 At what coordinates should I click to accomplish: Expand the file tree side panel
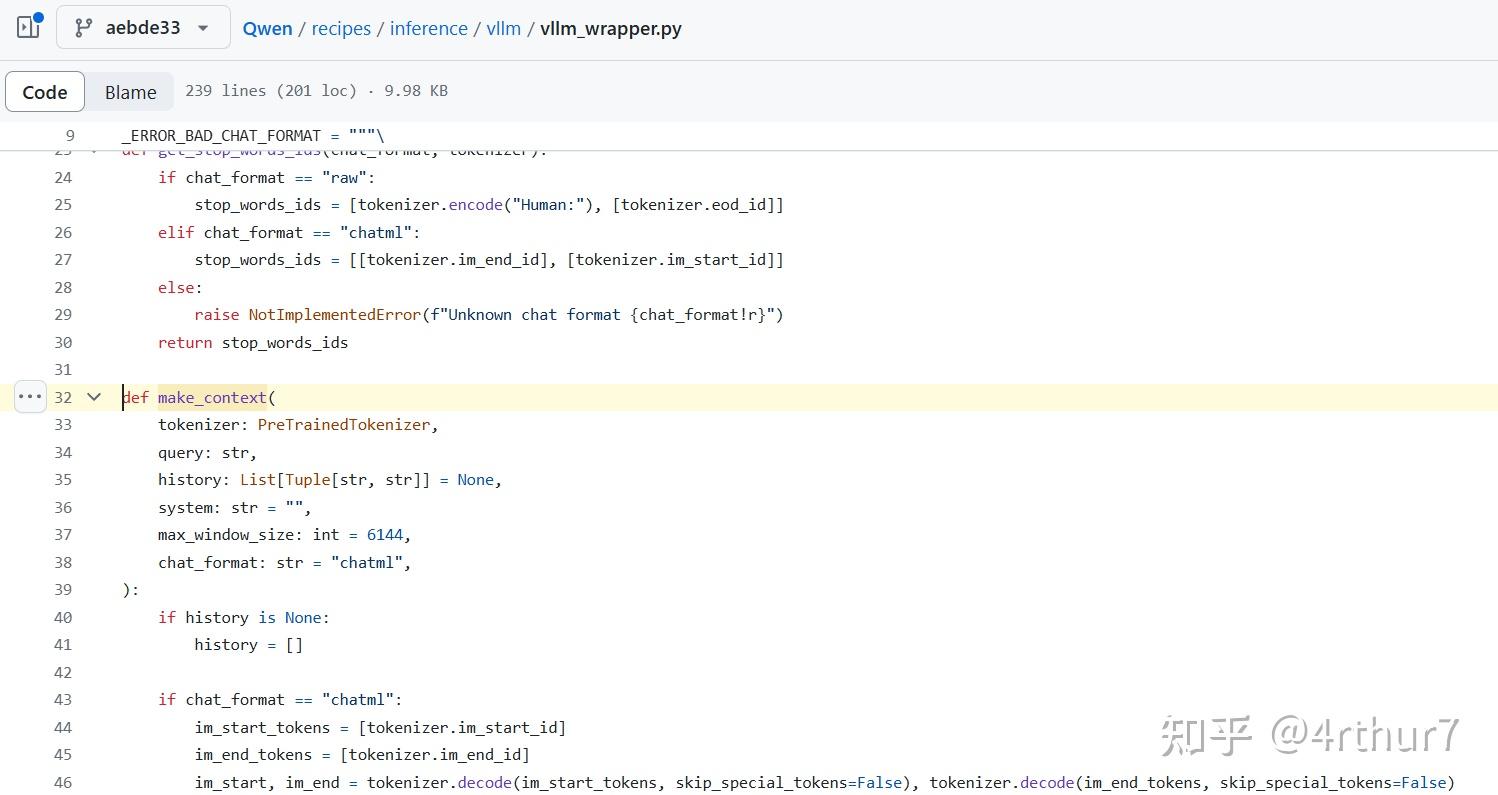tap(29, 28)
